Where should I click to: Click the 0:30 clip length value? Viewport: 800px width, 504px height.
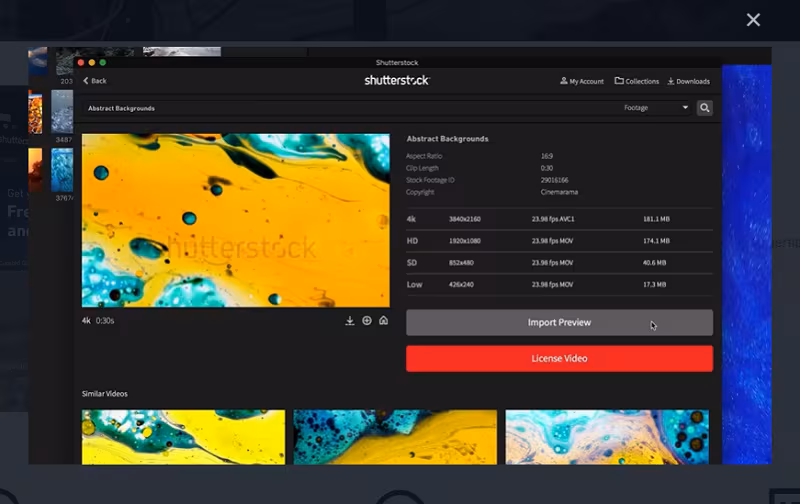click(546, 168)
